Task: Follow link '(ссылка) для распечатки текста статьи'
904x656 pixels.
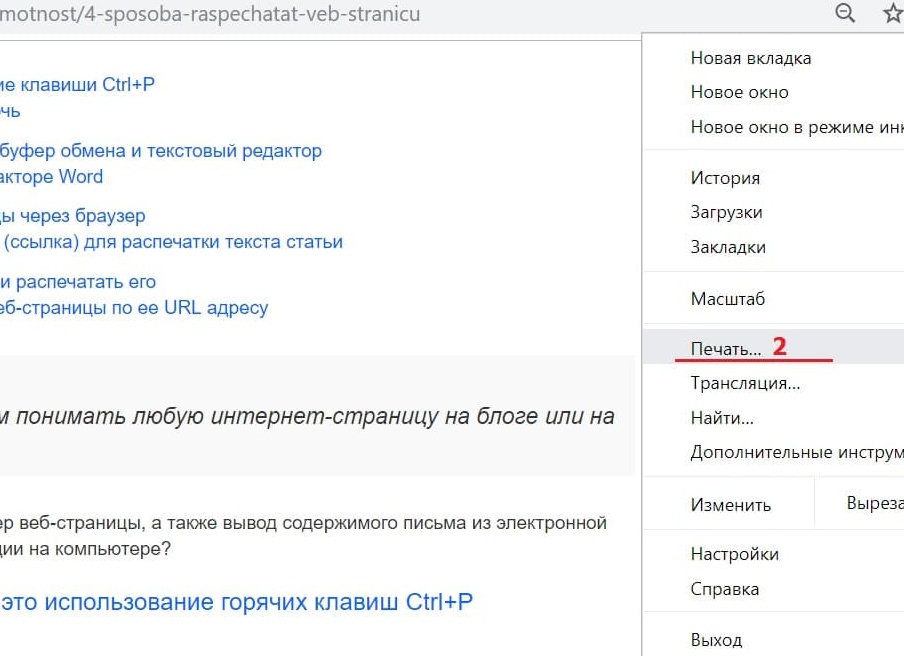Action: coord(173,242)
